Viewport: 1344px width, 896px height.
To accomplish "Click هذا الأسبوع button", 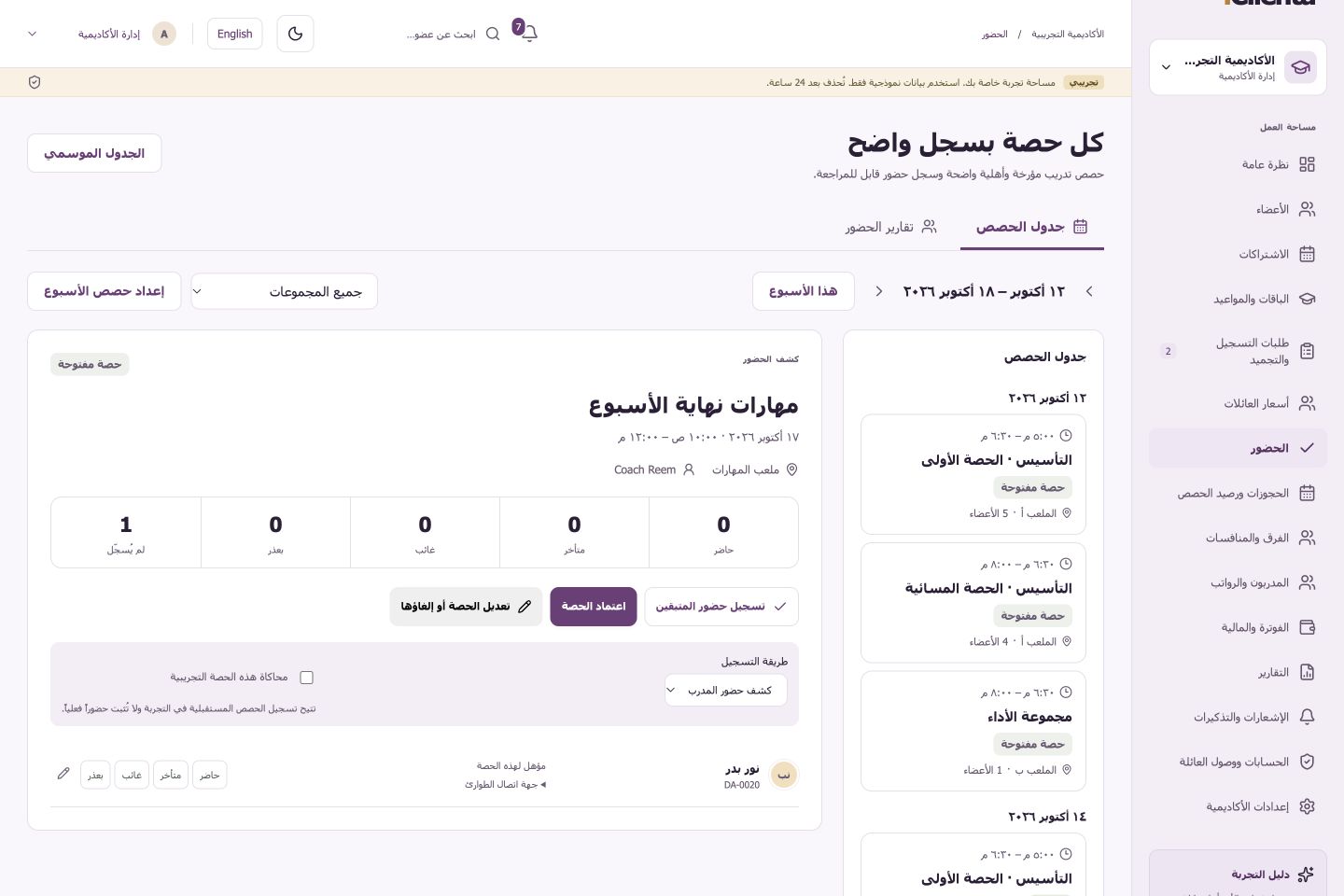I will point(804,291).
